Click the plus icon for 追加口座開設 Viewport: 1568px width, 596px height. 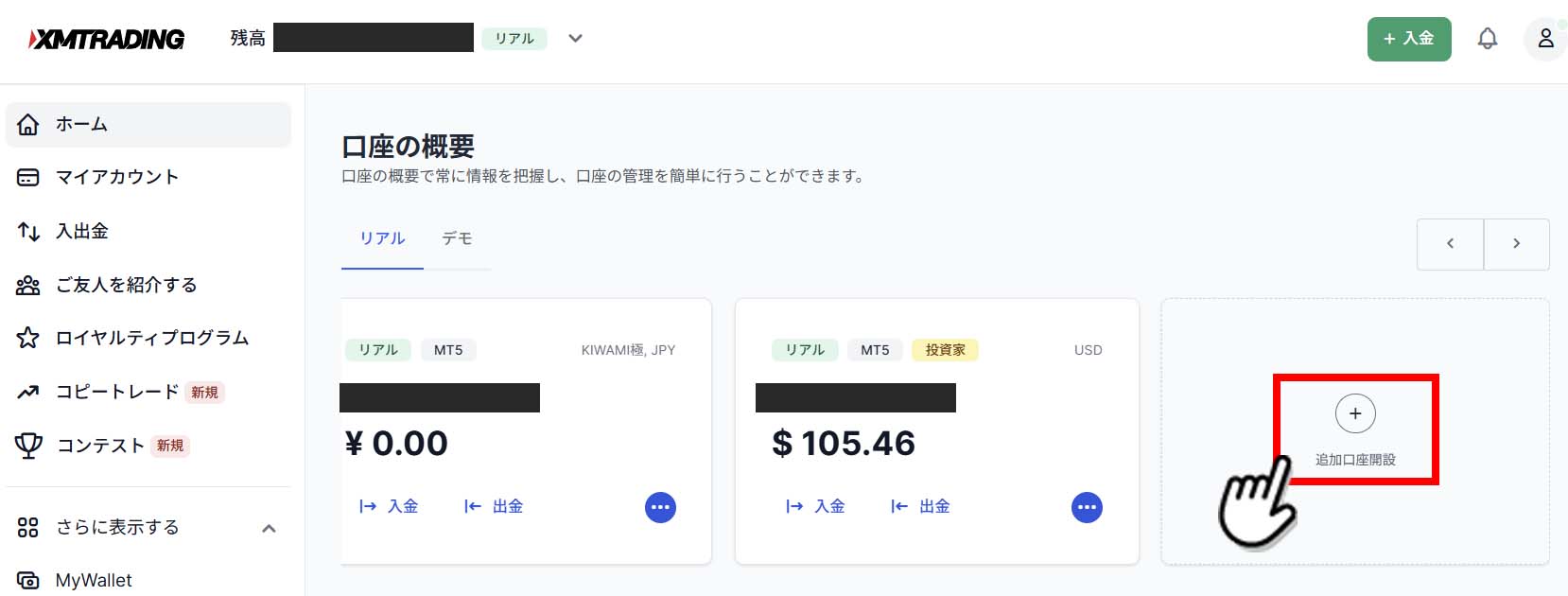tap(1355, 413)
